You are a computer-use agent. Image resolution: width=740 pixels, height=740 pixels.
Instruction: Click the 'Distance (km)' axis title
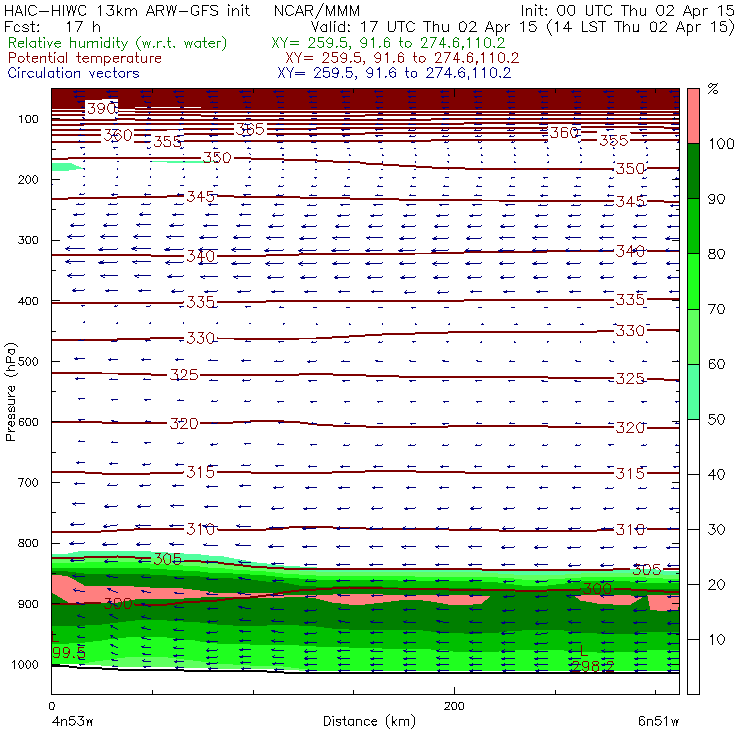pyautogui.click(x=370, y=721)
